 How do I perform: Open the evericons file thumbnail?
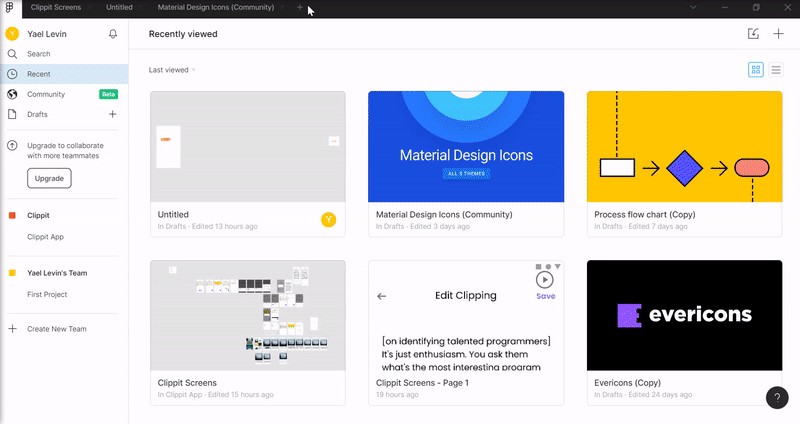[x=684, y=315]
